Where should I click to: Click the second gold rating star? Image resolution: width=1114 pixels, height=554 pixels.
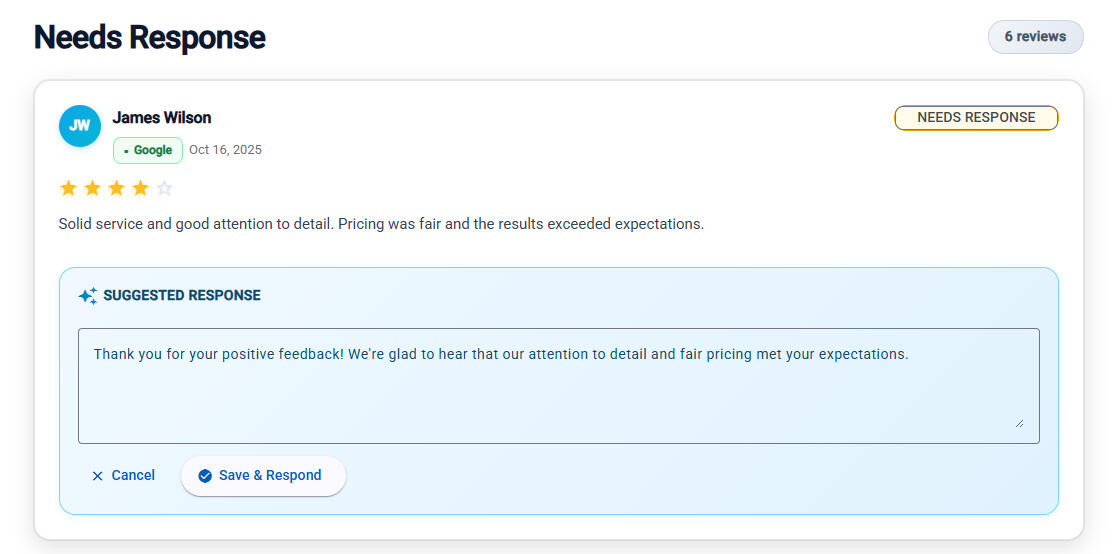coord(92,188)
